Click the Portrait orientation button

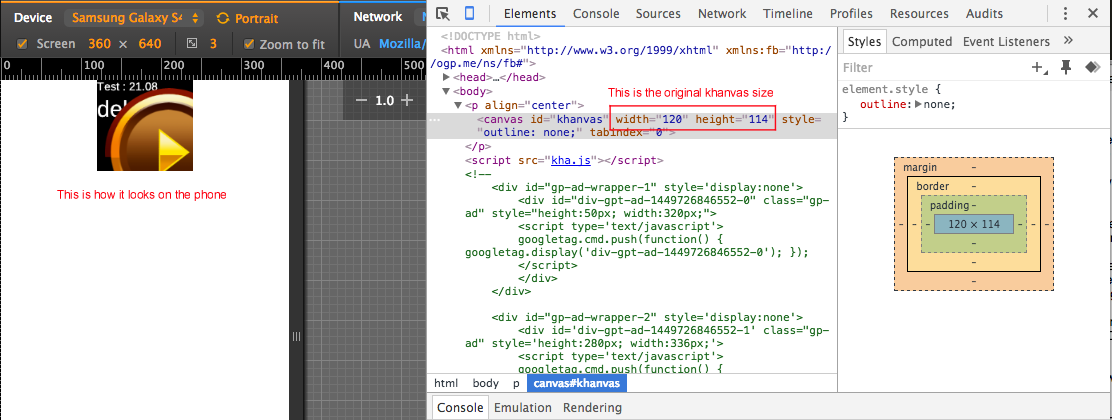[247, 18]
